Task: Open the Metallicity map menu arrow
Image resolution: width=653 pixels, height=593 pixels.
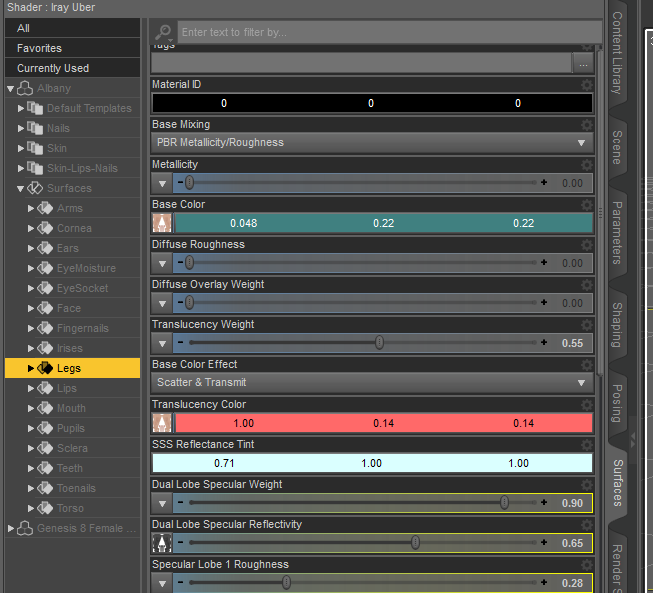Action: pos(162,183)
